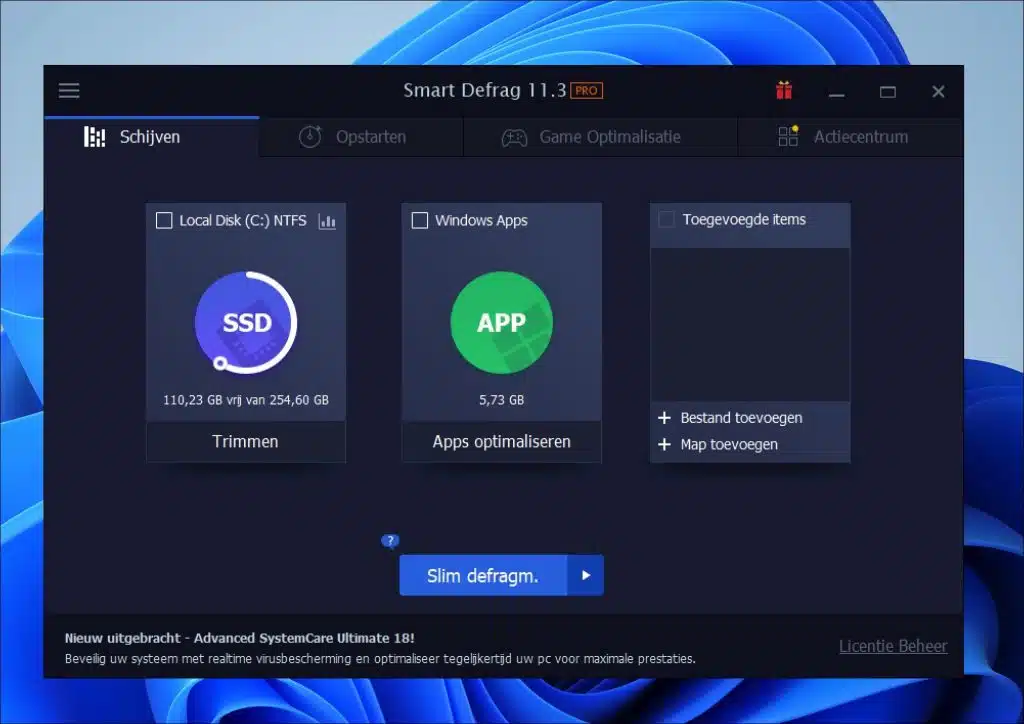The width and height of the screenshot is (1024, 724).
Task: Click the 5,73 GB size text
Action: point(502,400)
